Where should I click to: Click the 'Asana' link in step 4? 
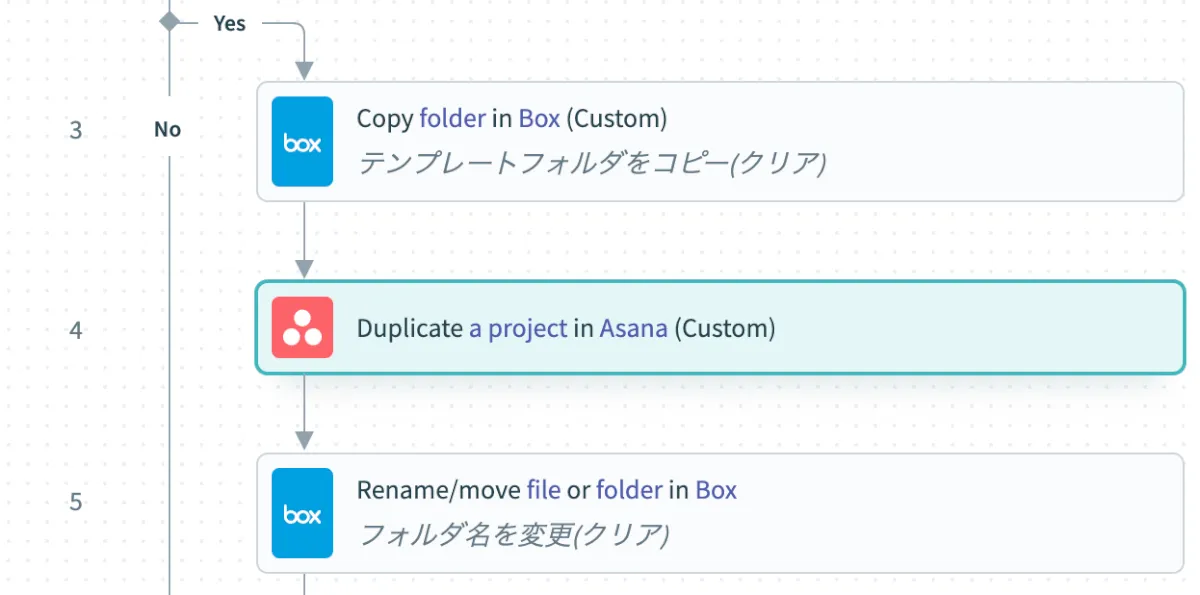tap(633, 328)
